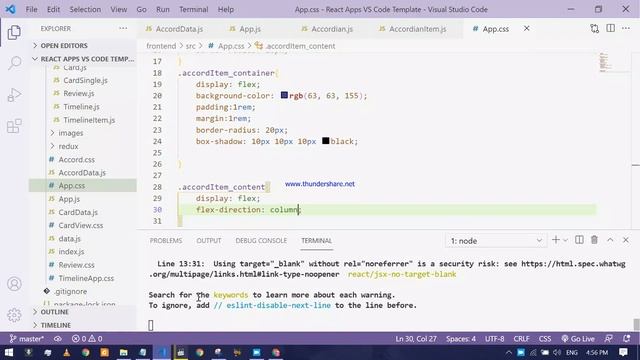Click the terminal scrollbar thumb

[636, 324]
